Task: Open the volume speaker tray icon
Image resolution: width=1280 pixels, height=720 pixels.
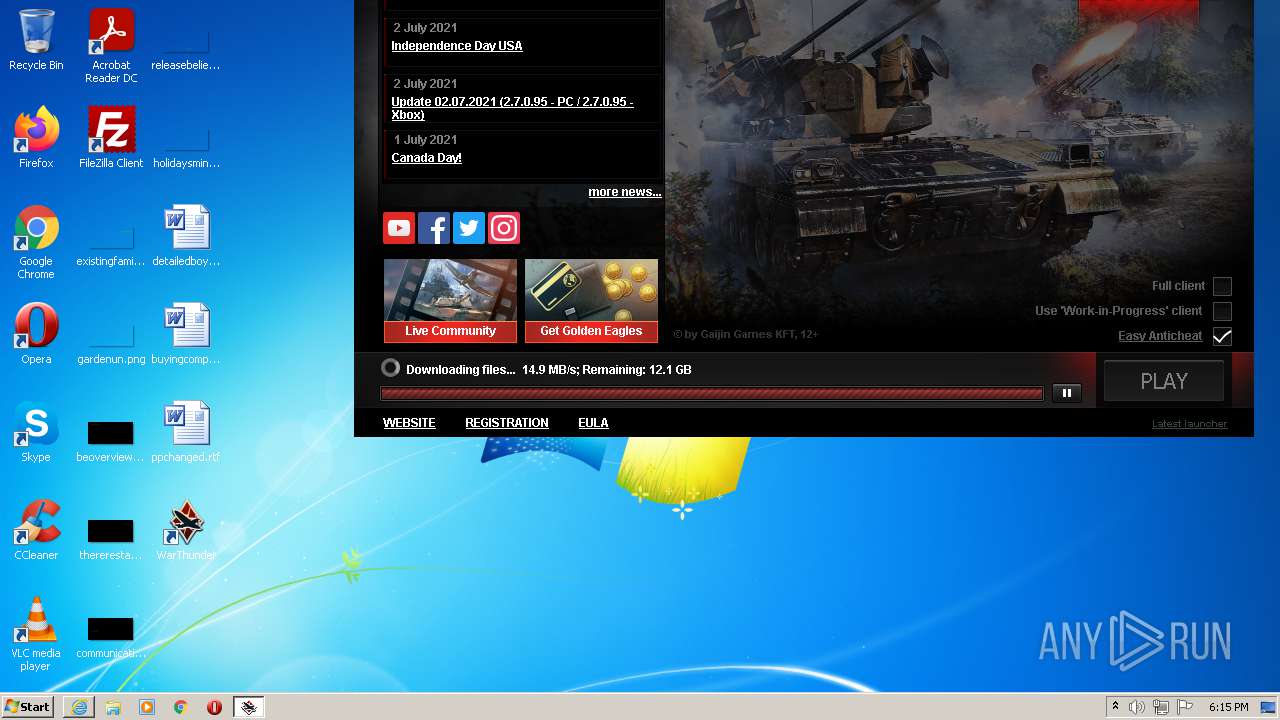Action: click(x=1137, y=707)
